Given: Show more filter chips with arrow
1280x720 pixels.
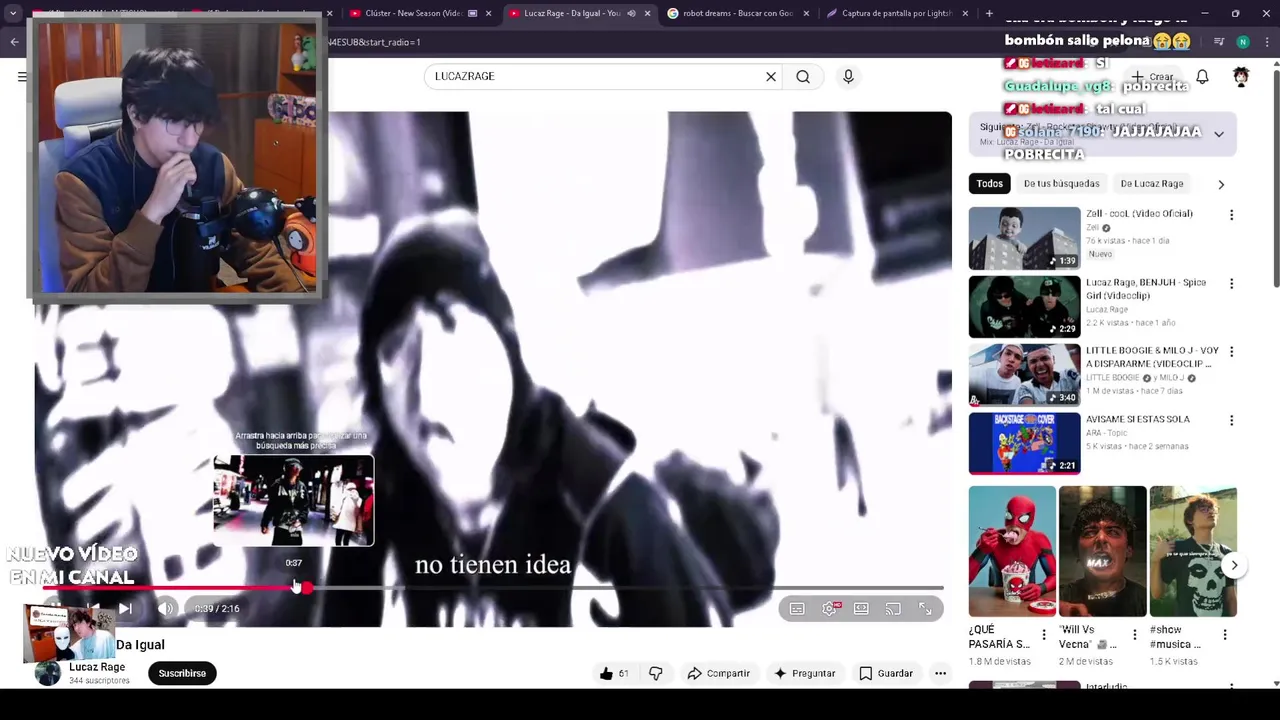Looking at the screenshot, I should point(1221,184).
